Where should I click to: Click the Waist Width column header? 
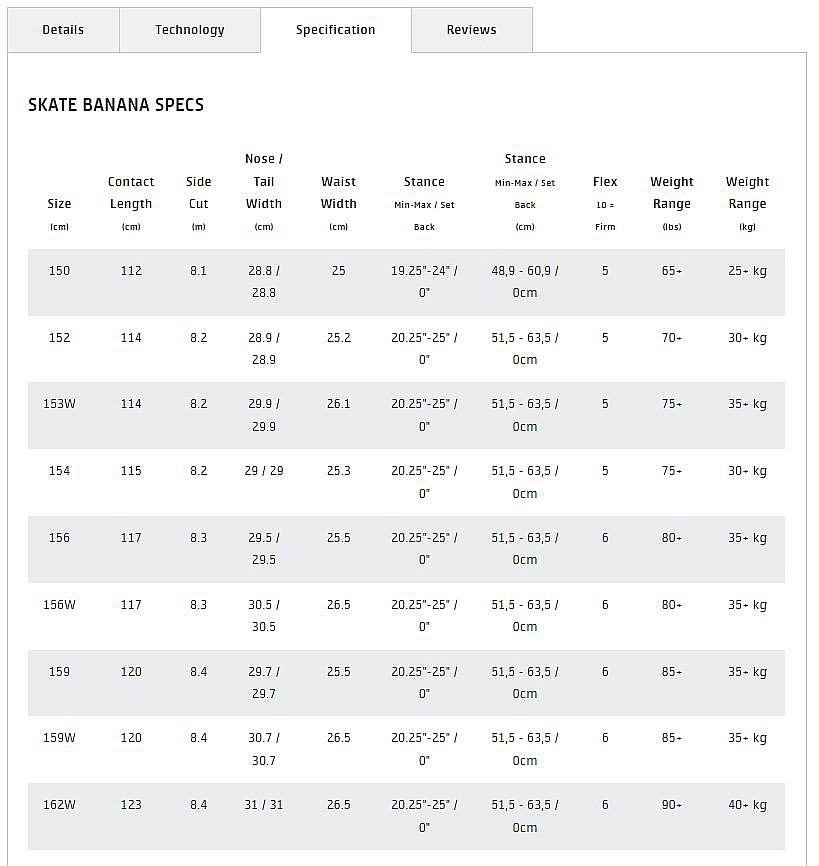[x=339, y=193]
